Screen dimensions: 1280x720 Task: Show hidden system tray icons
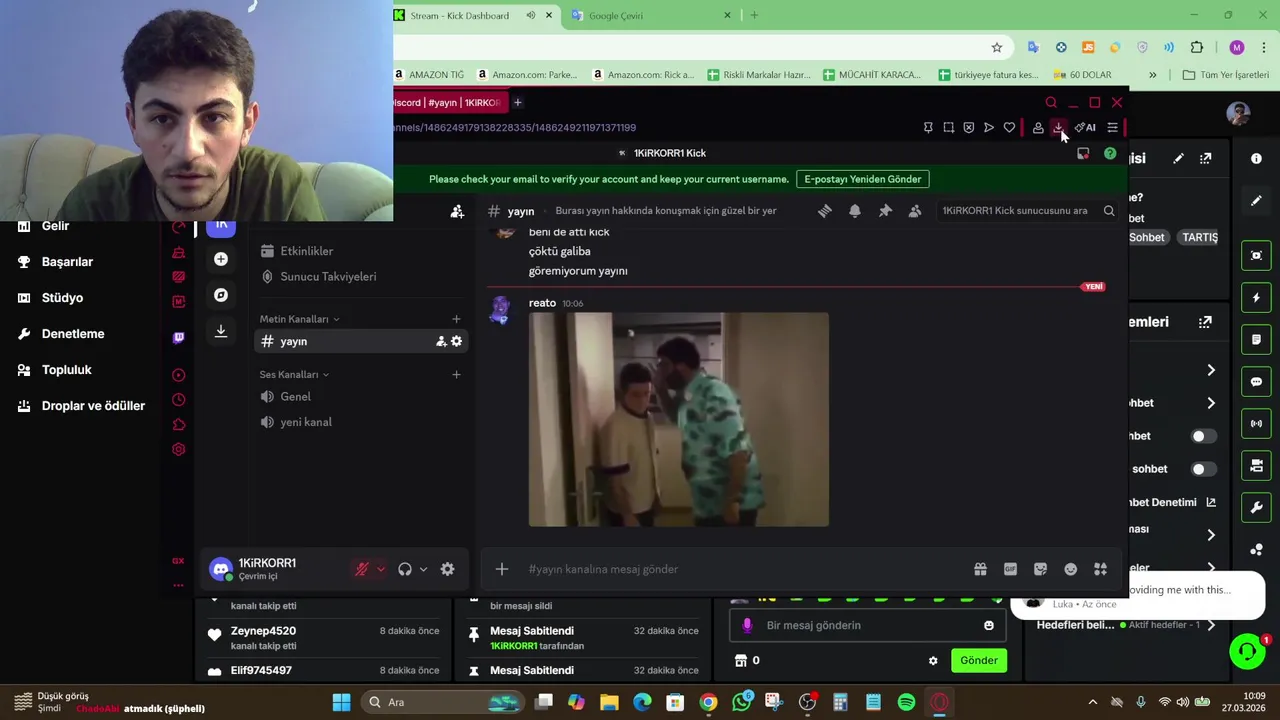[1092, 702]
